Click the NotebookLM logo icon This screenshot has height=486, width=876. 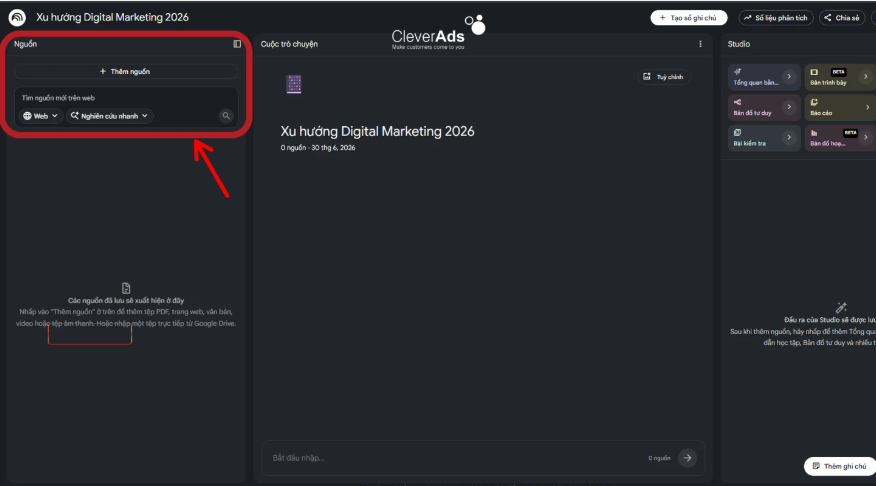tap(17, 17)
